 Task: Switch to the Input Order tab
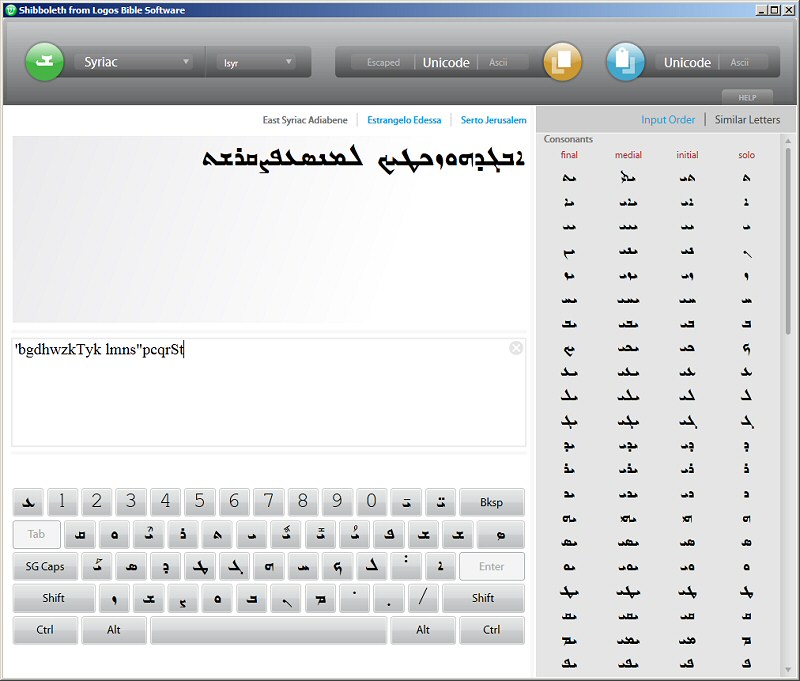click(668, 120)
